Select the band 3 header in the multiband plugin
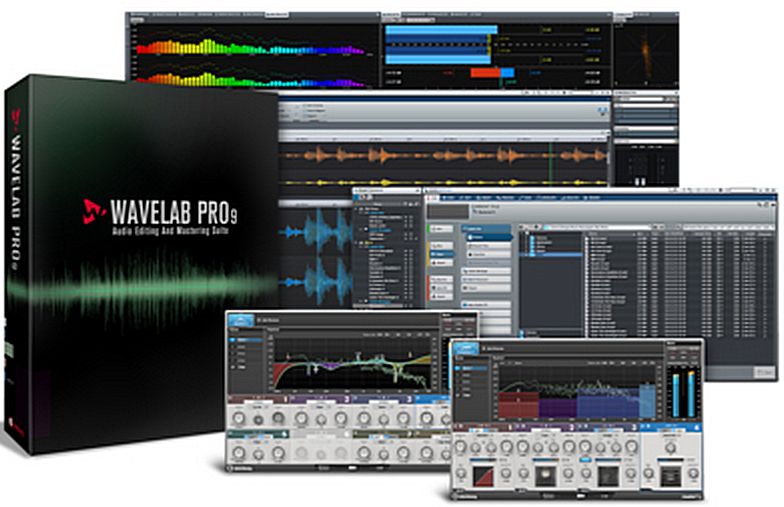Screen dimensions: 784x507 pos(608,428)
